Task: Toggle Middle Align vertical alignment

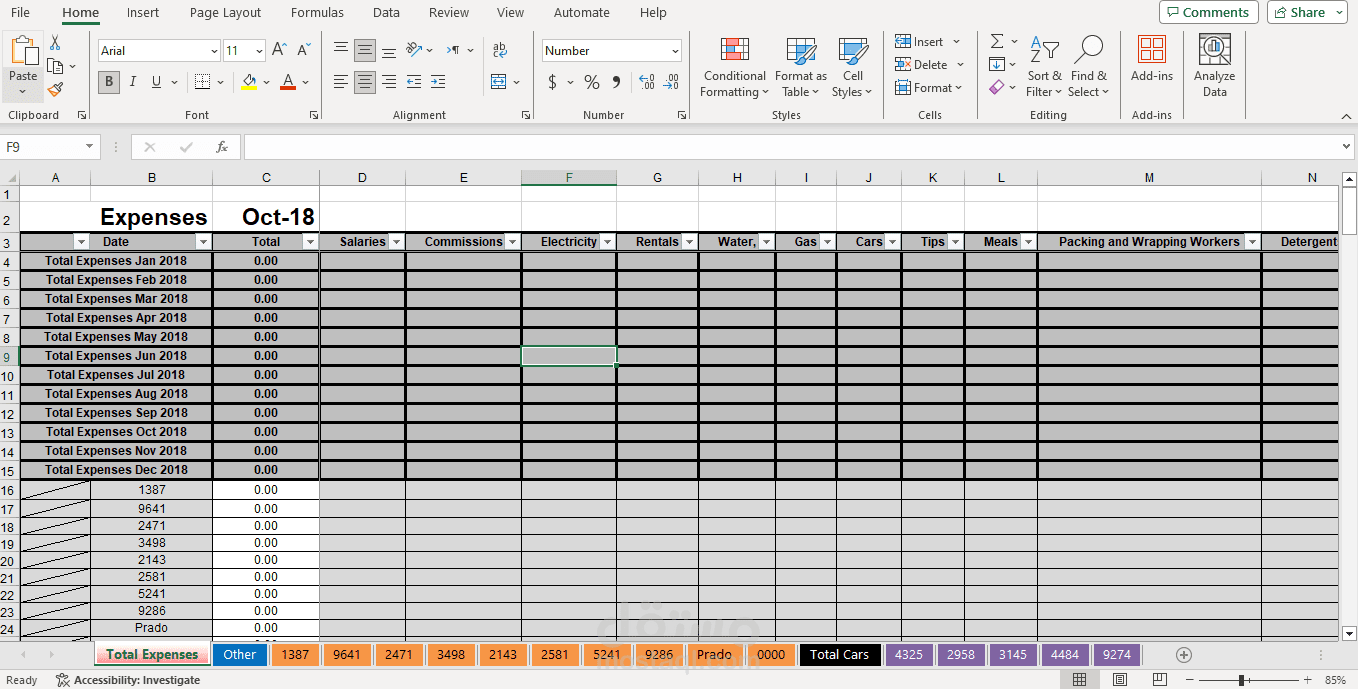Action: 365,50
